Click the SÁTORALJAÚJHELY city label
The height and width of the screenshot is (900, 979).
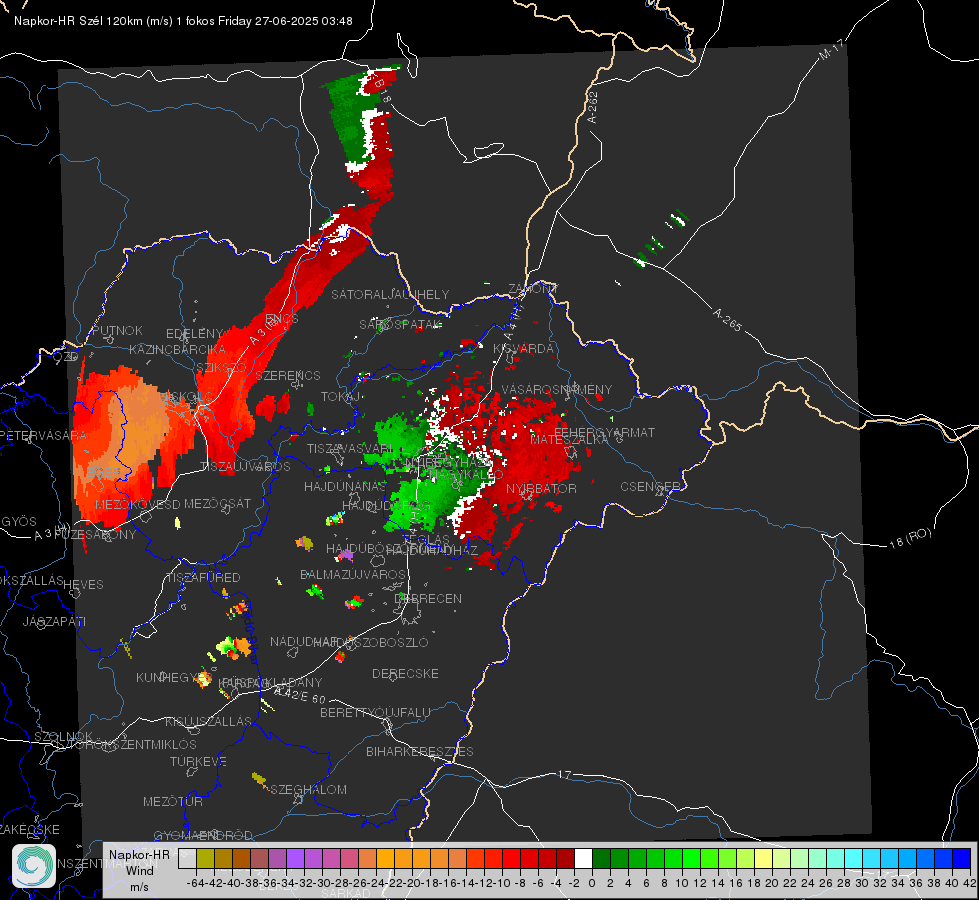pyautogui.click(x=390, y=294)
